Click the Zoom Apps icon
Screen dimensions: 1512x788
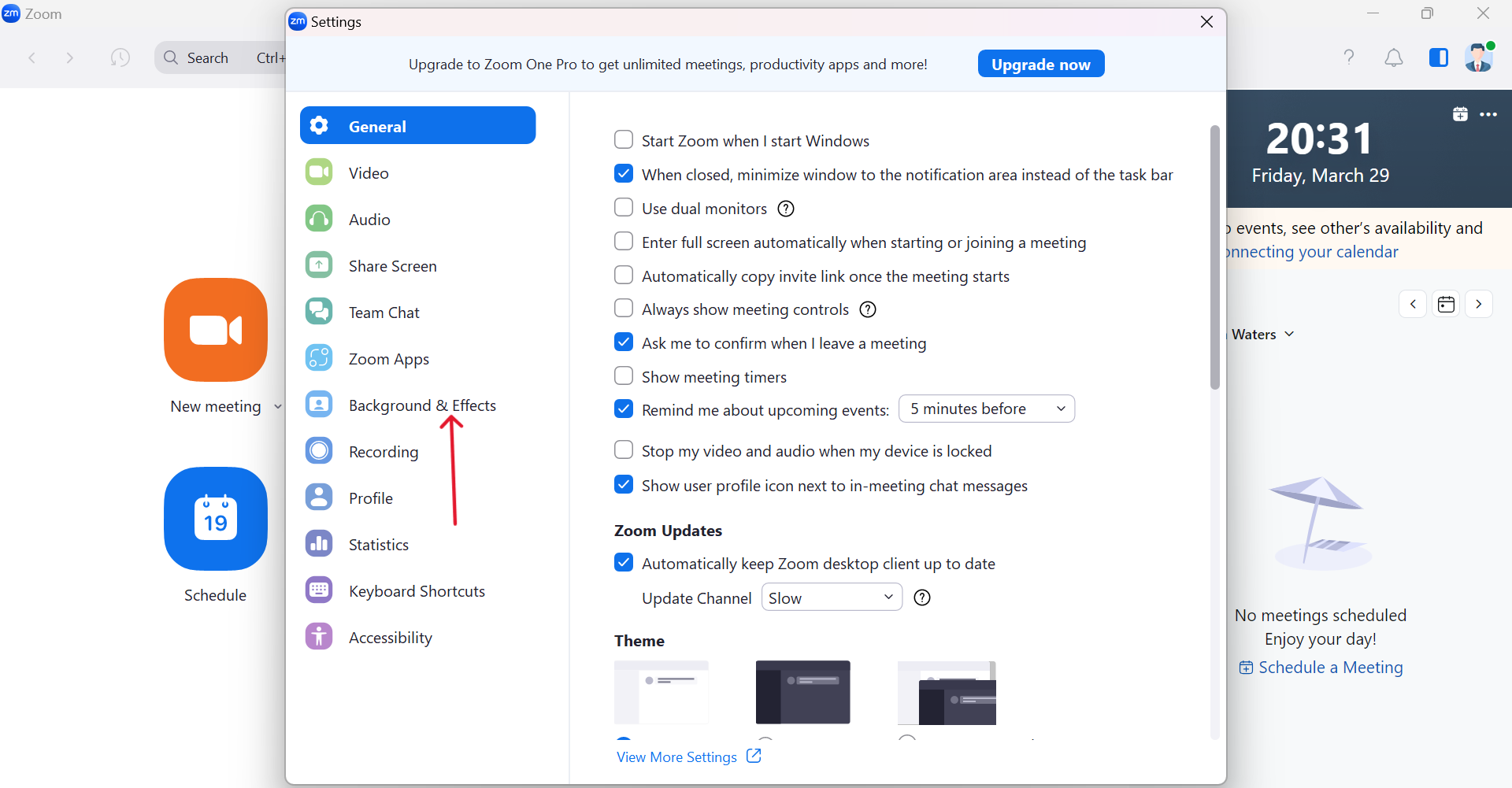click(x=319, y=358)
